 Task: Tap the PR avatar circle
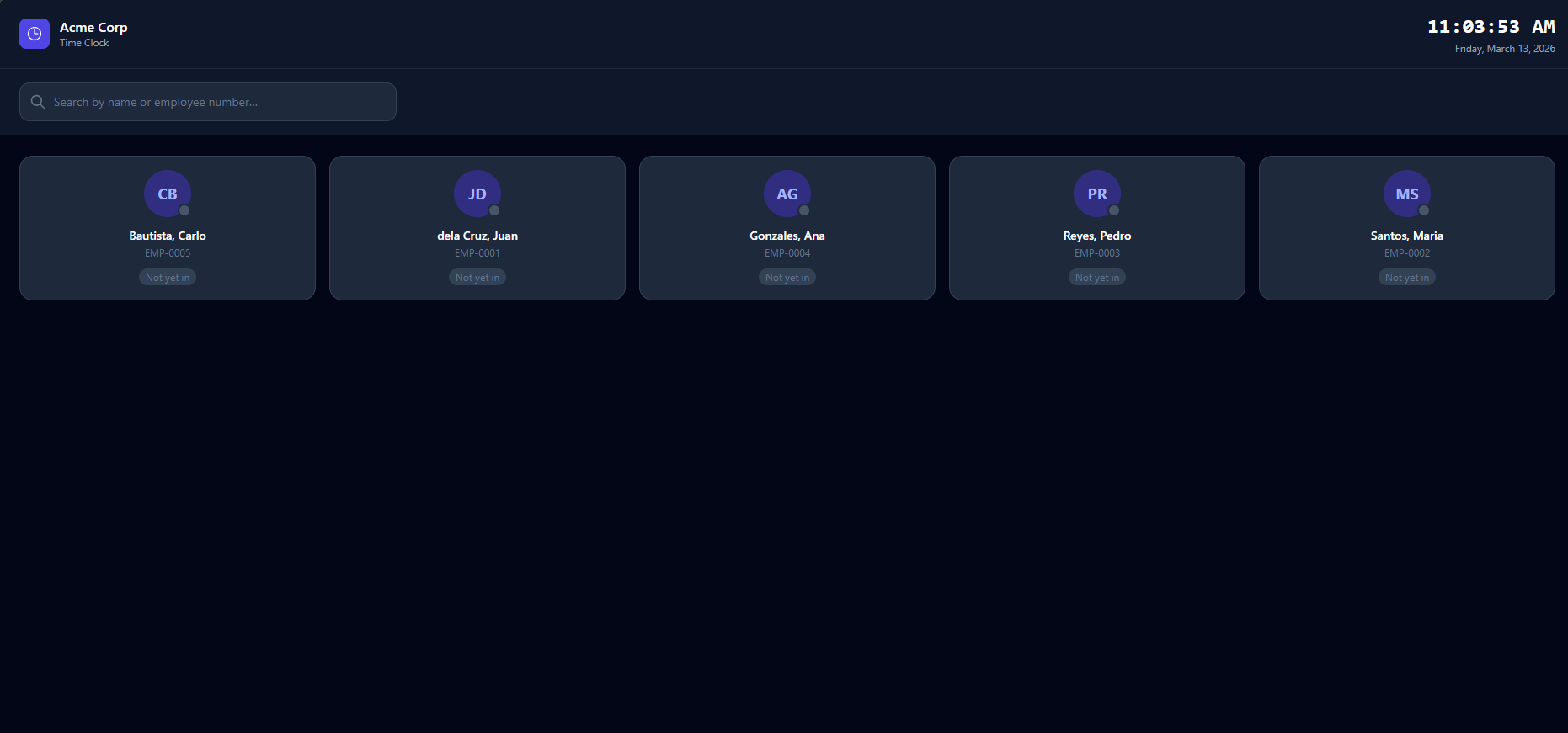tap(1096, 194)
